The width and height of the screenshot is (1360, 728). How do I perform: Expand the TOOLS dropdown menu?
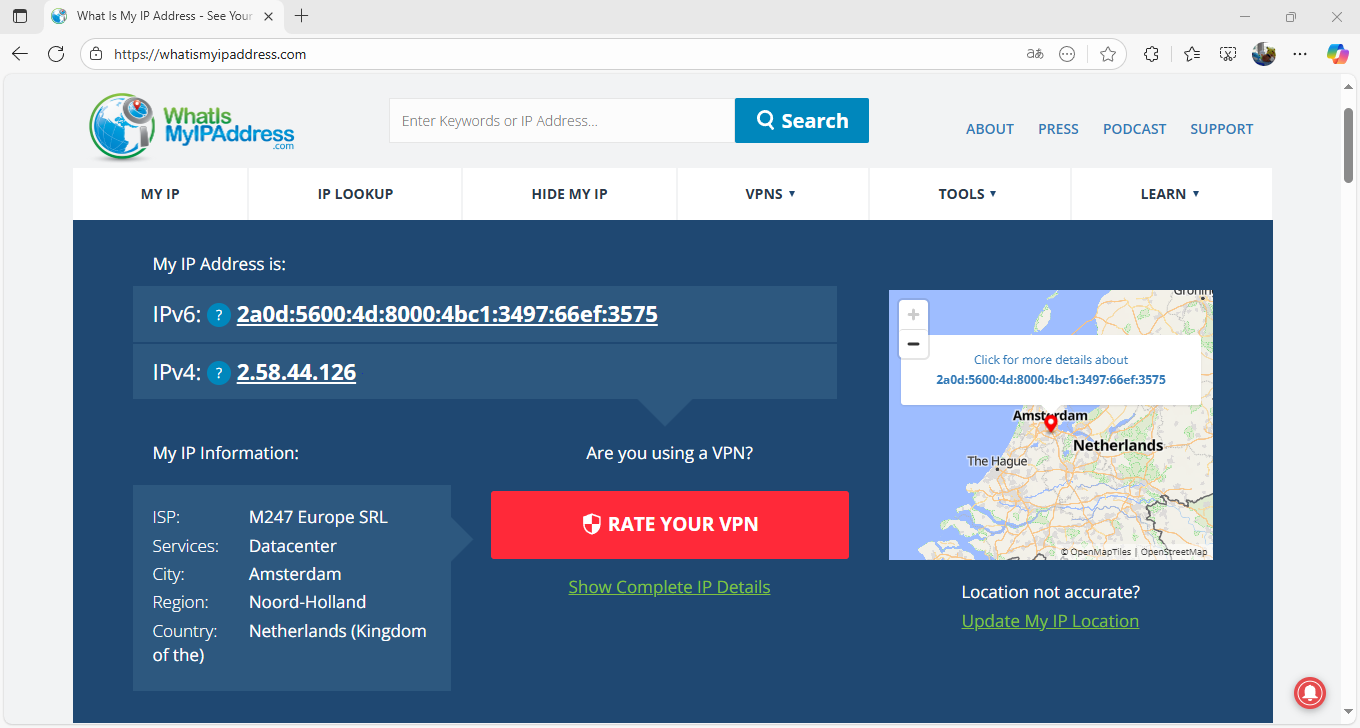click(967, 194)
